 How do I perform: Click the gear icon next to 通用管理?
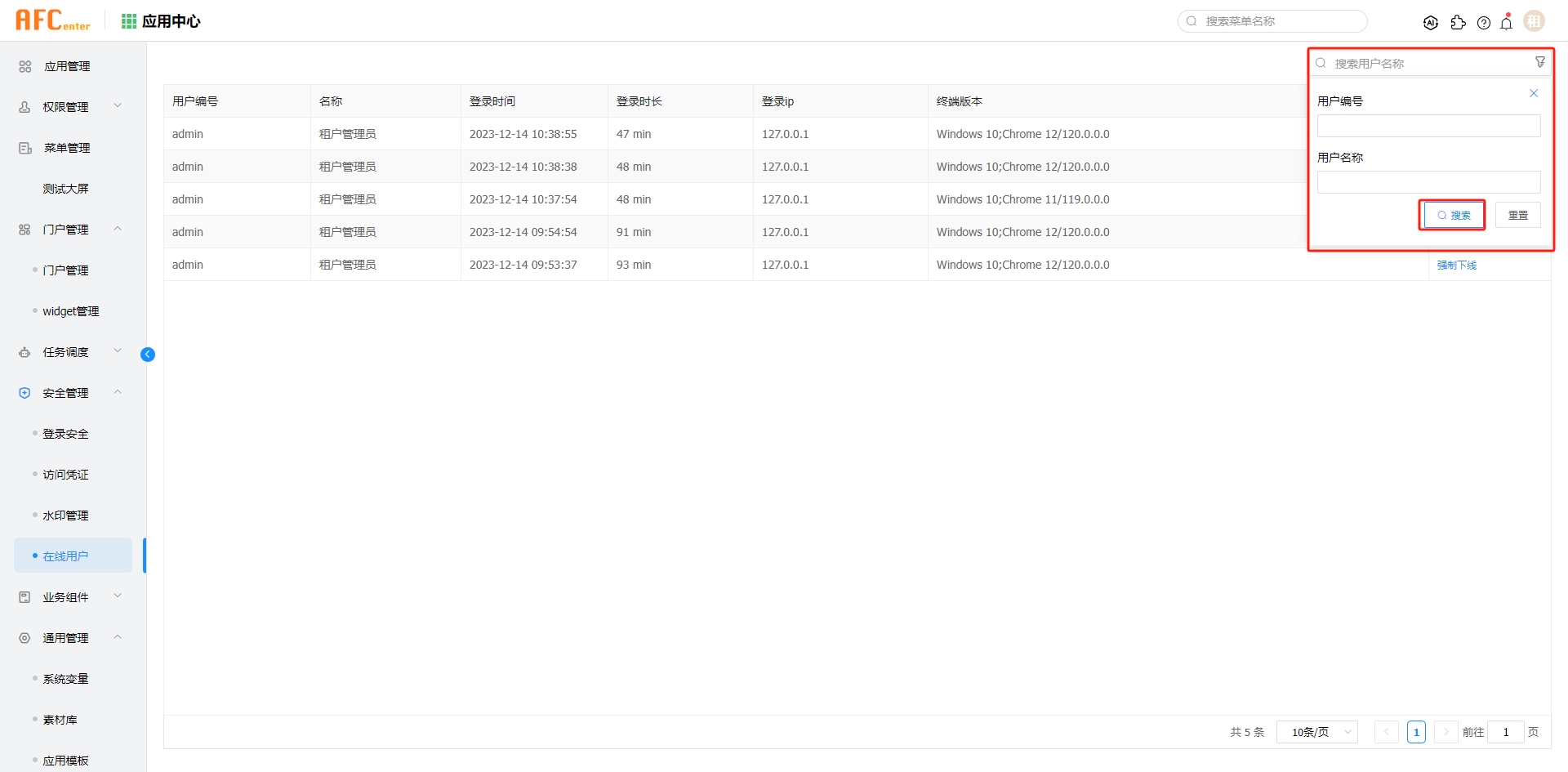tap(24, 637)
